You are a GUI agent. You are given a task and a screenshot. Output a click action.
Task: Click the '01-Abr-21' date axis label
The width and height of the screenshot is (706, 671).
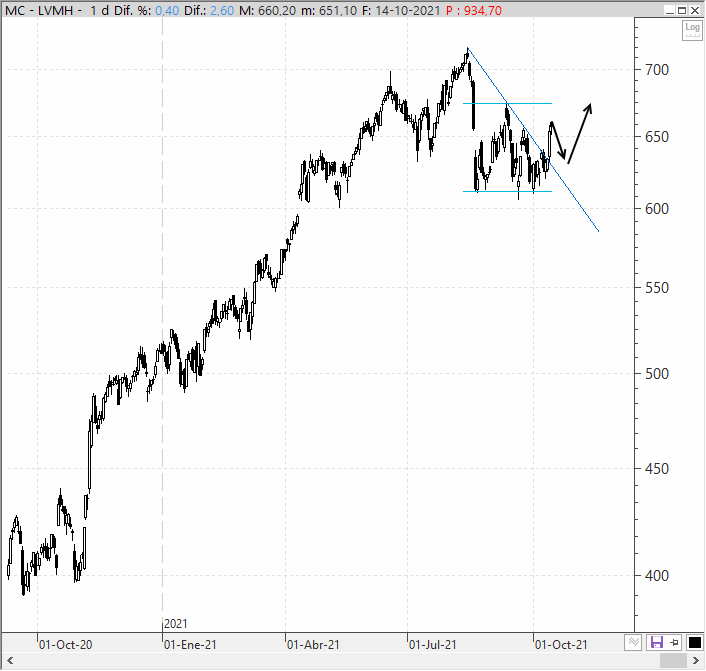coord(313,645)
